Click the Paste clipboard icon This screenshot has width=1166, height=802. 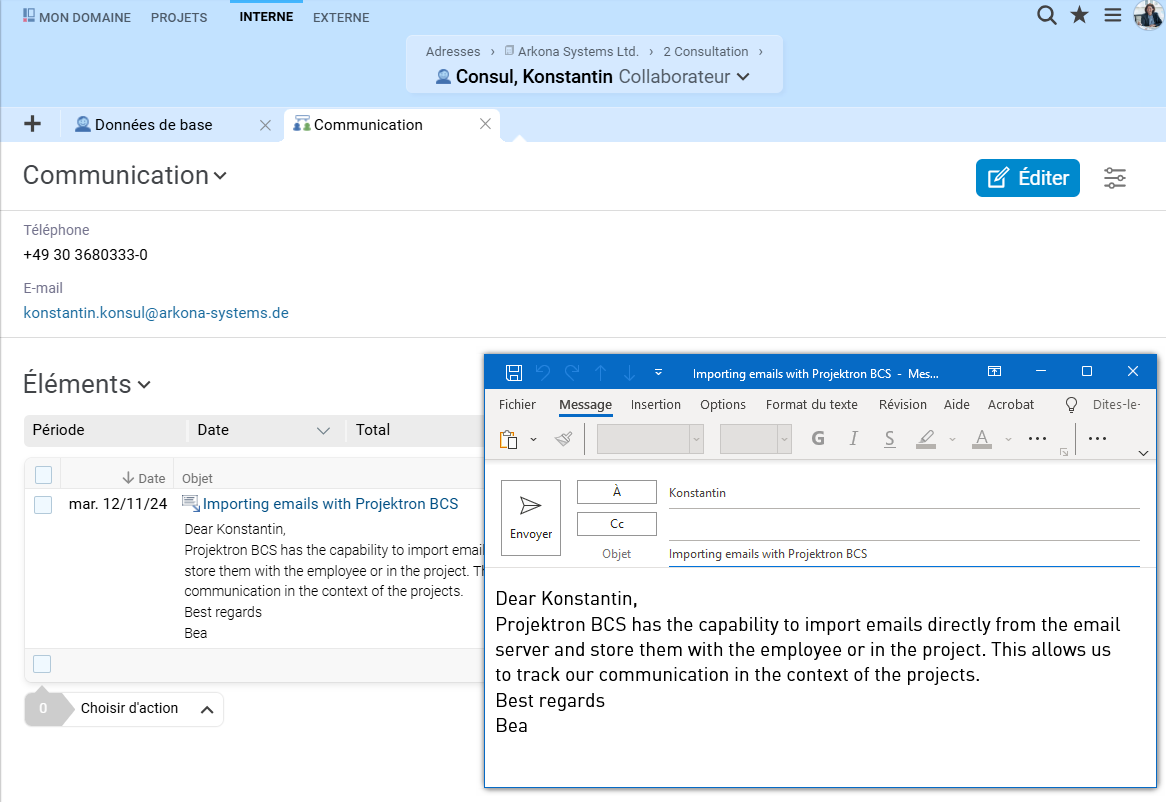509,439
